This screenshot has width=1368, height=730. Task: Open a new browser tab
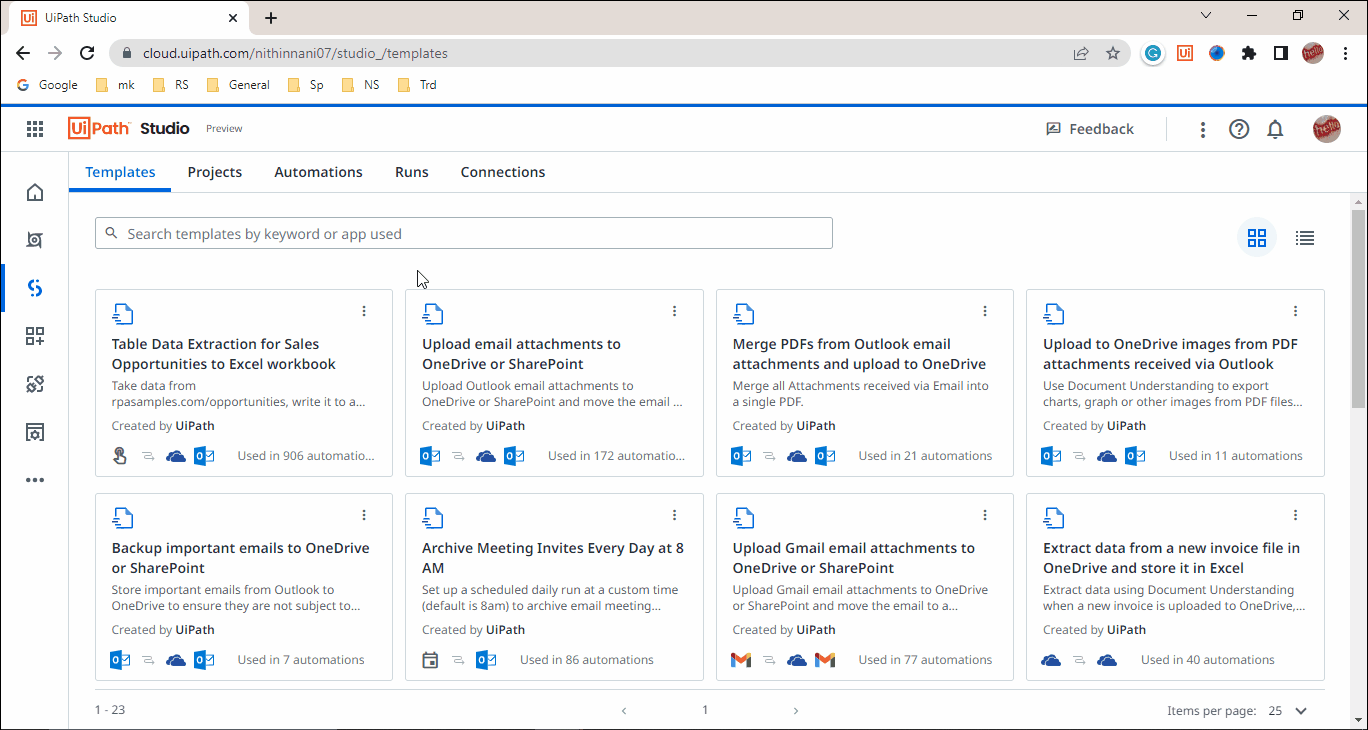coord(270,18)
